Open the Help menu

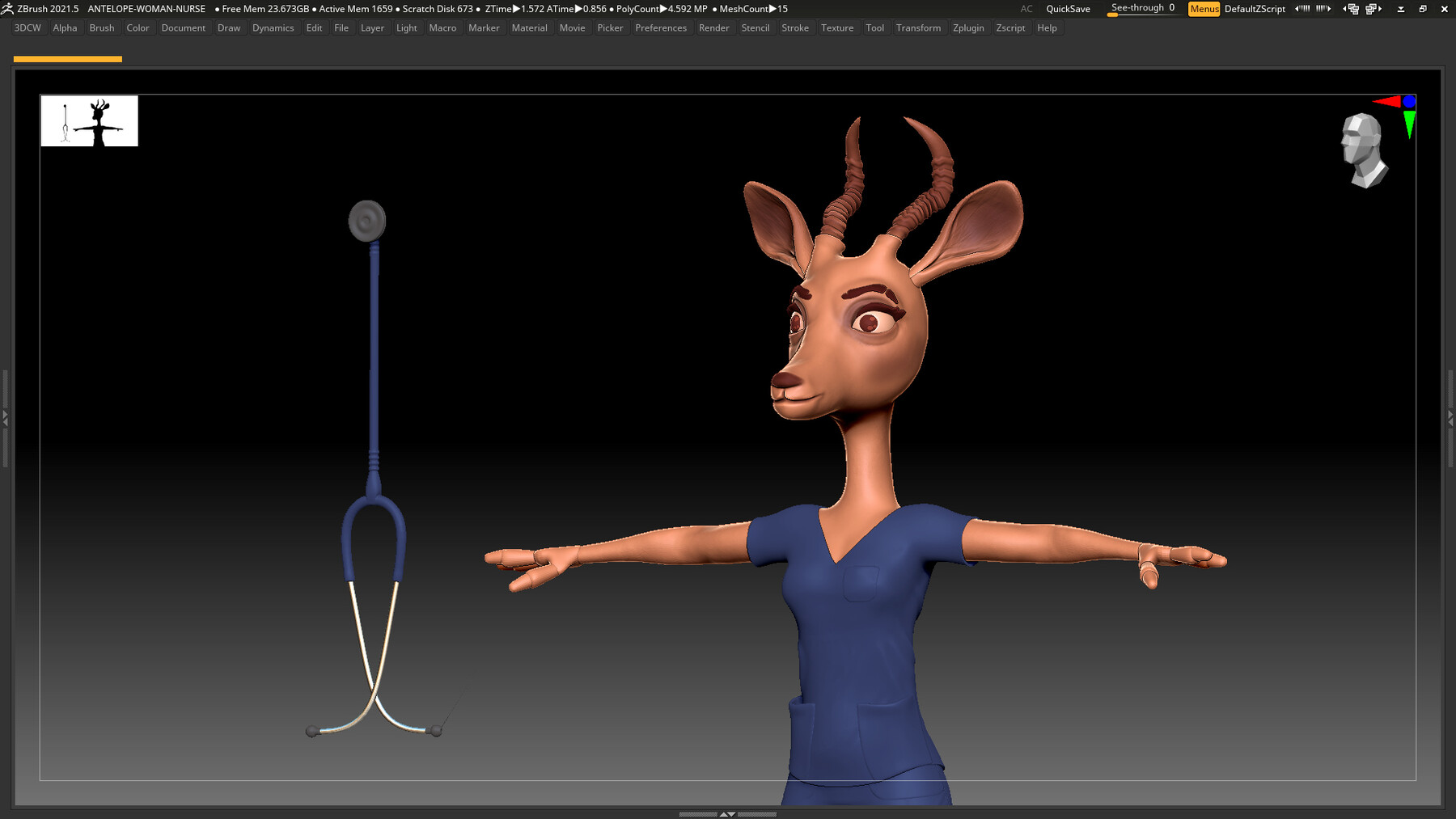pyautogui.click(x=1047, y=27)
